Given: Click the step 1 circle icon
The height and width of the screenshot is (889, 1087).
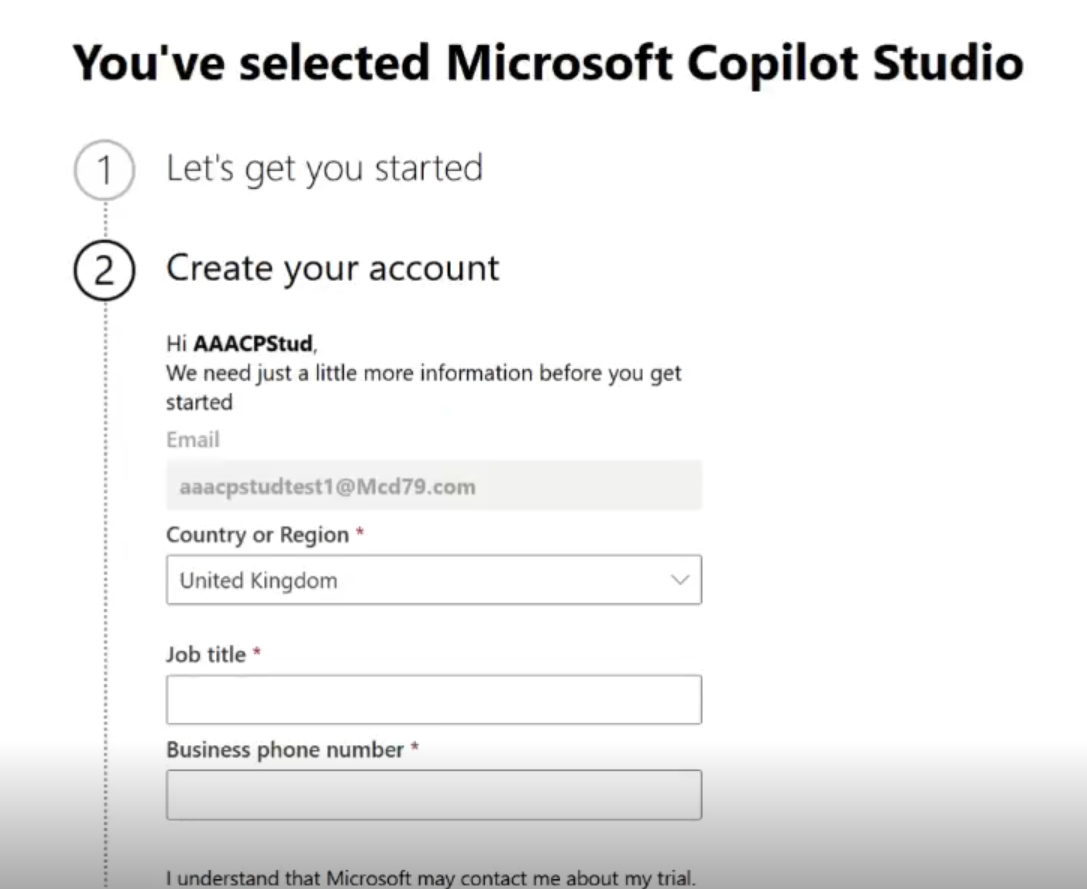Looking at the screenshot, I should 104,172.
